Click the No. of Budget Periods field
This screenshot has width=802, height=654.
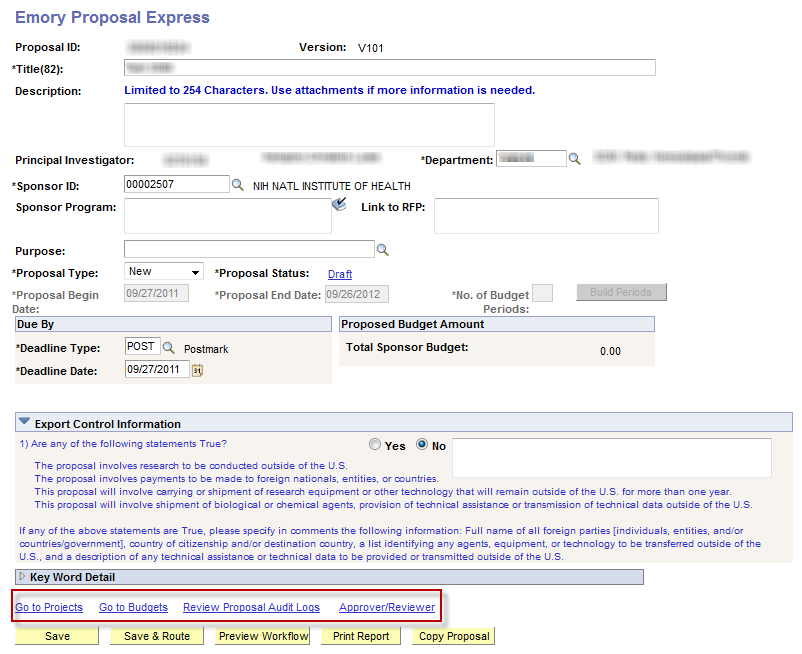(x=542, y=293)
